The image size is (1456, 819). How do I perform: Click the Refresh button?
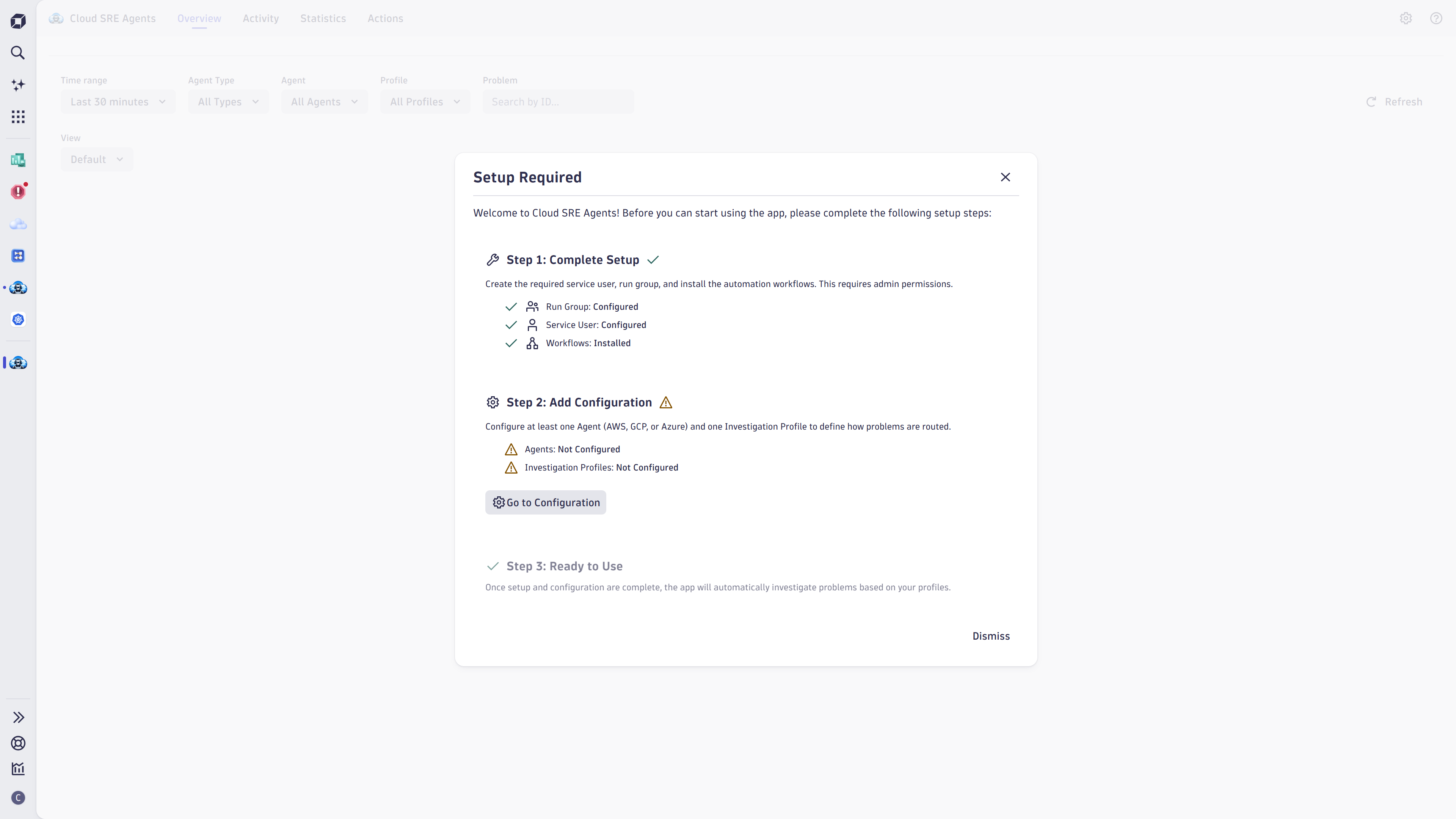(x=1394, y=102)
